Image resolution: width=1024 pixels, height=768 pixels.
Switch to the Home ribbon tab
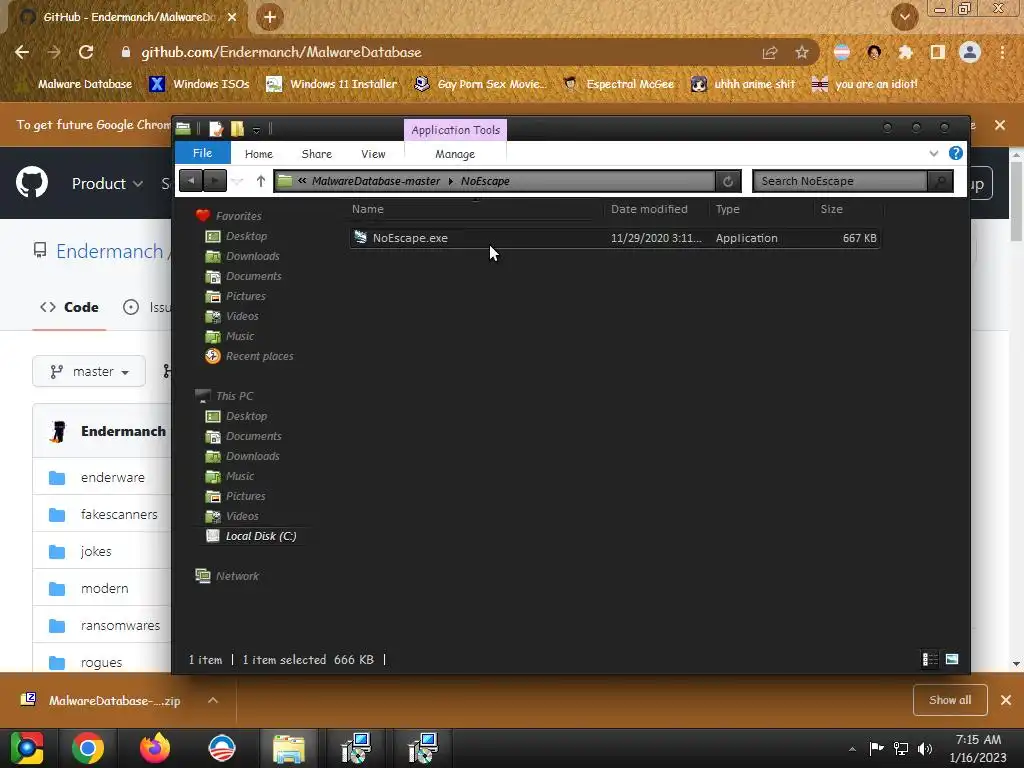coord(259,154)
